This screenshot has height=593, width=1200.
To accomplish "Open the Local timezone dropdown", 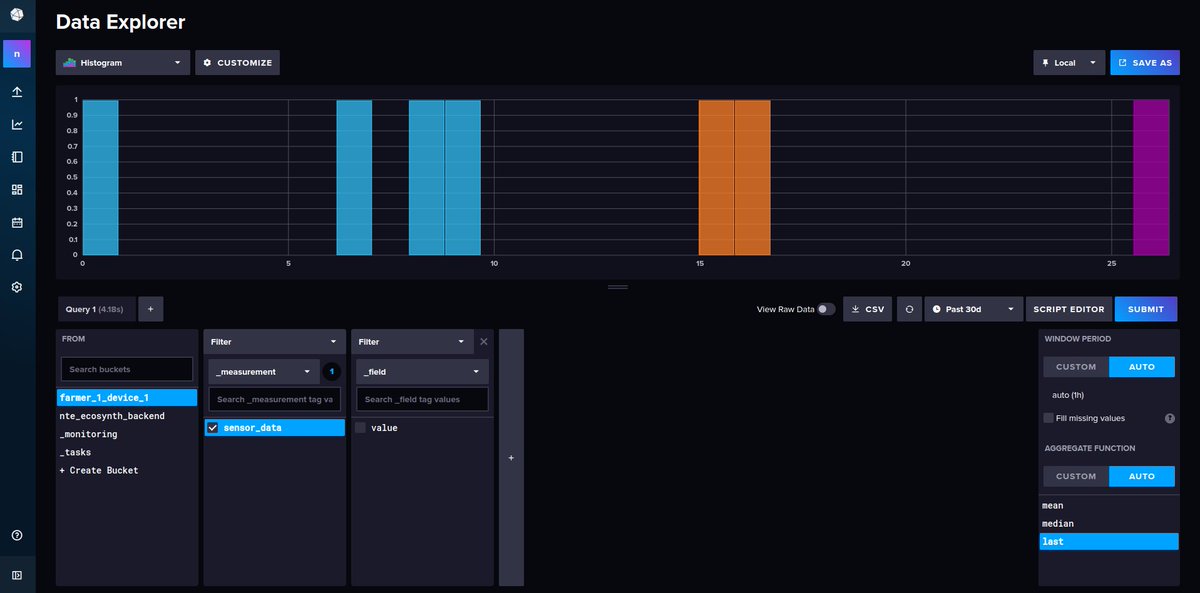I will click(1069, 63).
